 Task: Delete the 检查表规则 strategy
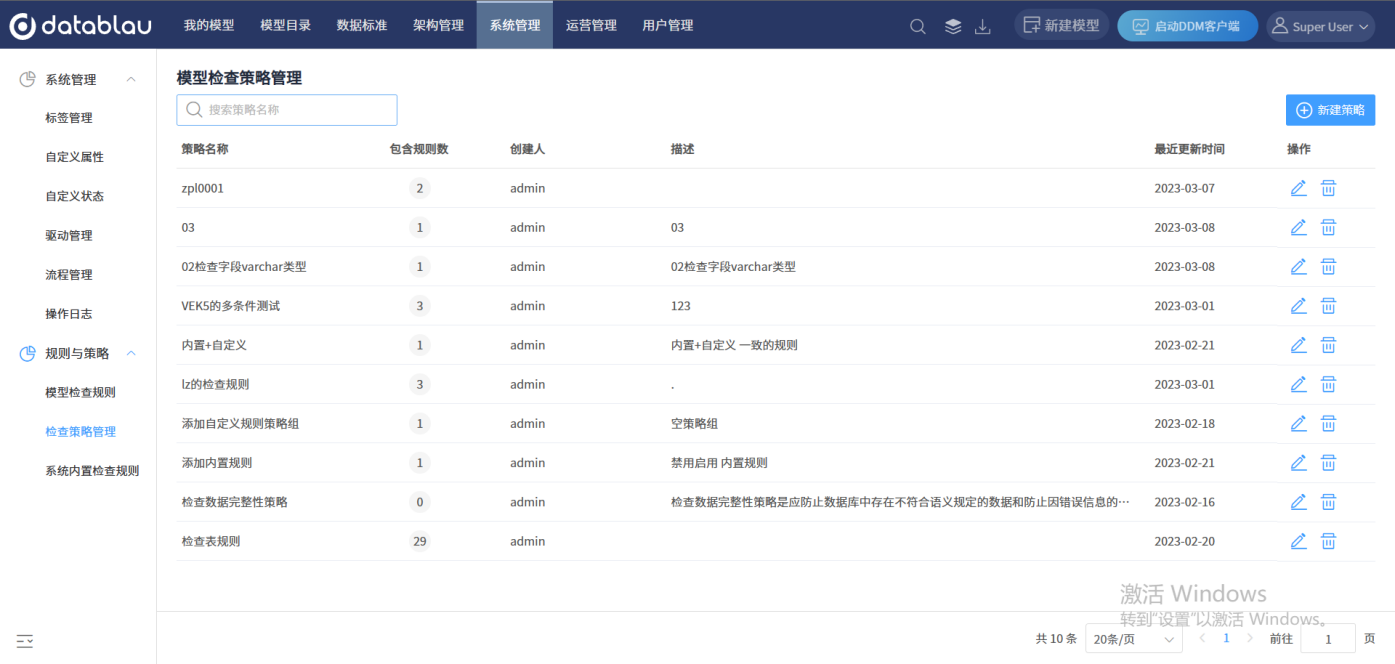[1328, 541]
